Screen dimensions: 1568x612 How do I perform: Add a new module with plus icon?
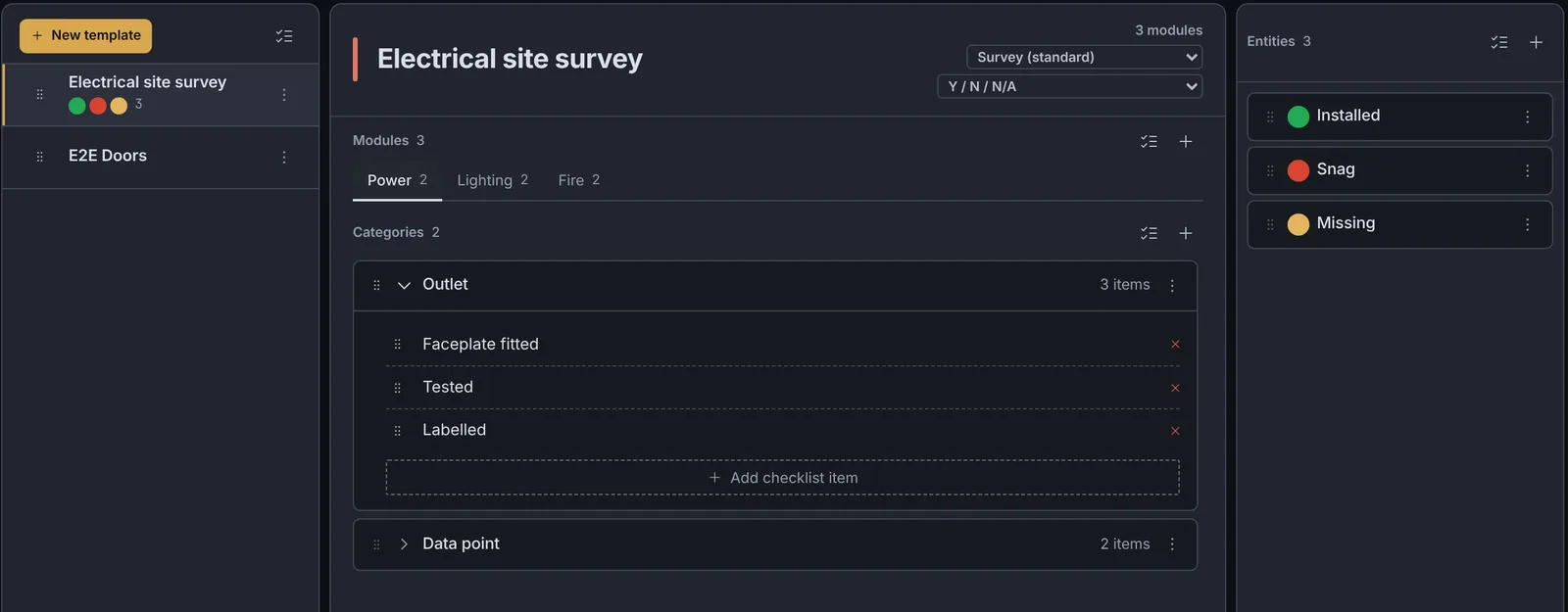pos(1186,142)
